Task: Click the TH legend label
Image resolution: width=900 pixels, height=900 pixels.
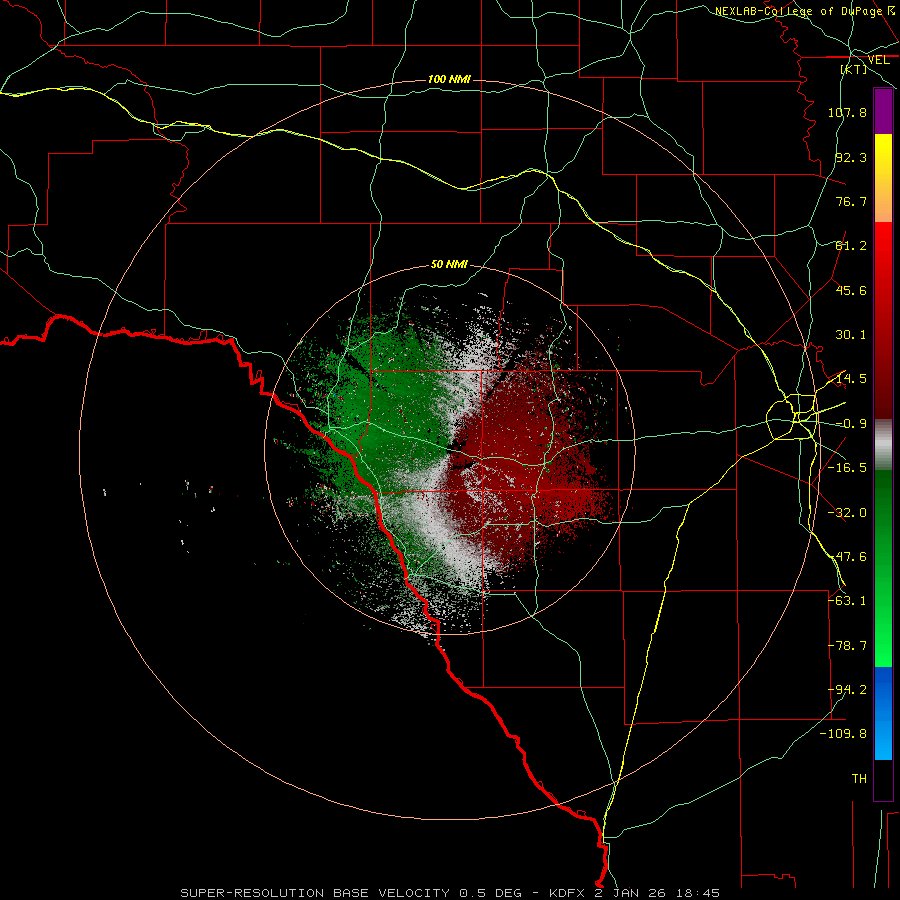Action: pyautogui.click(x=859, y=779)
